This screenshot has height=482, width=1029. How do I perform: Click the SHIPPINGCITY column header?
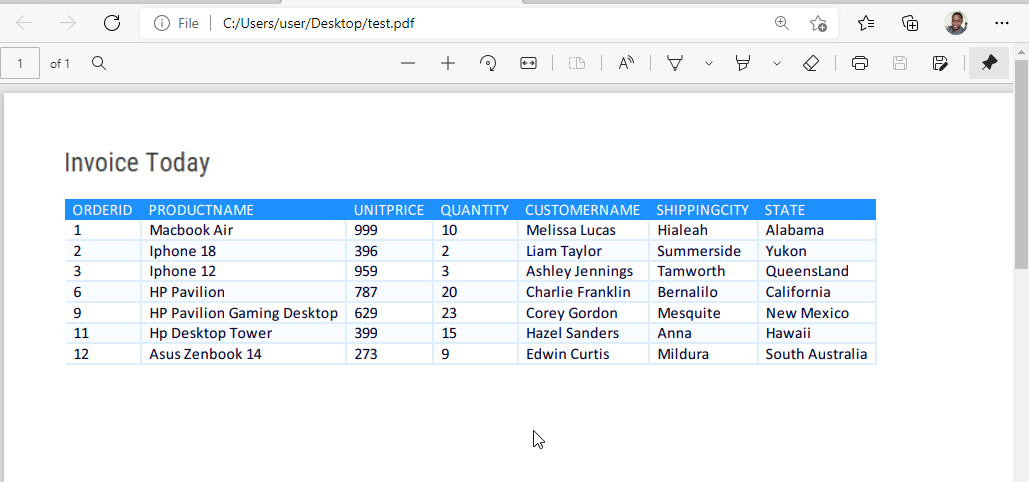[x=702, y=210]
